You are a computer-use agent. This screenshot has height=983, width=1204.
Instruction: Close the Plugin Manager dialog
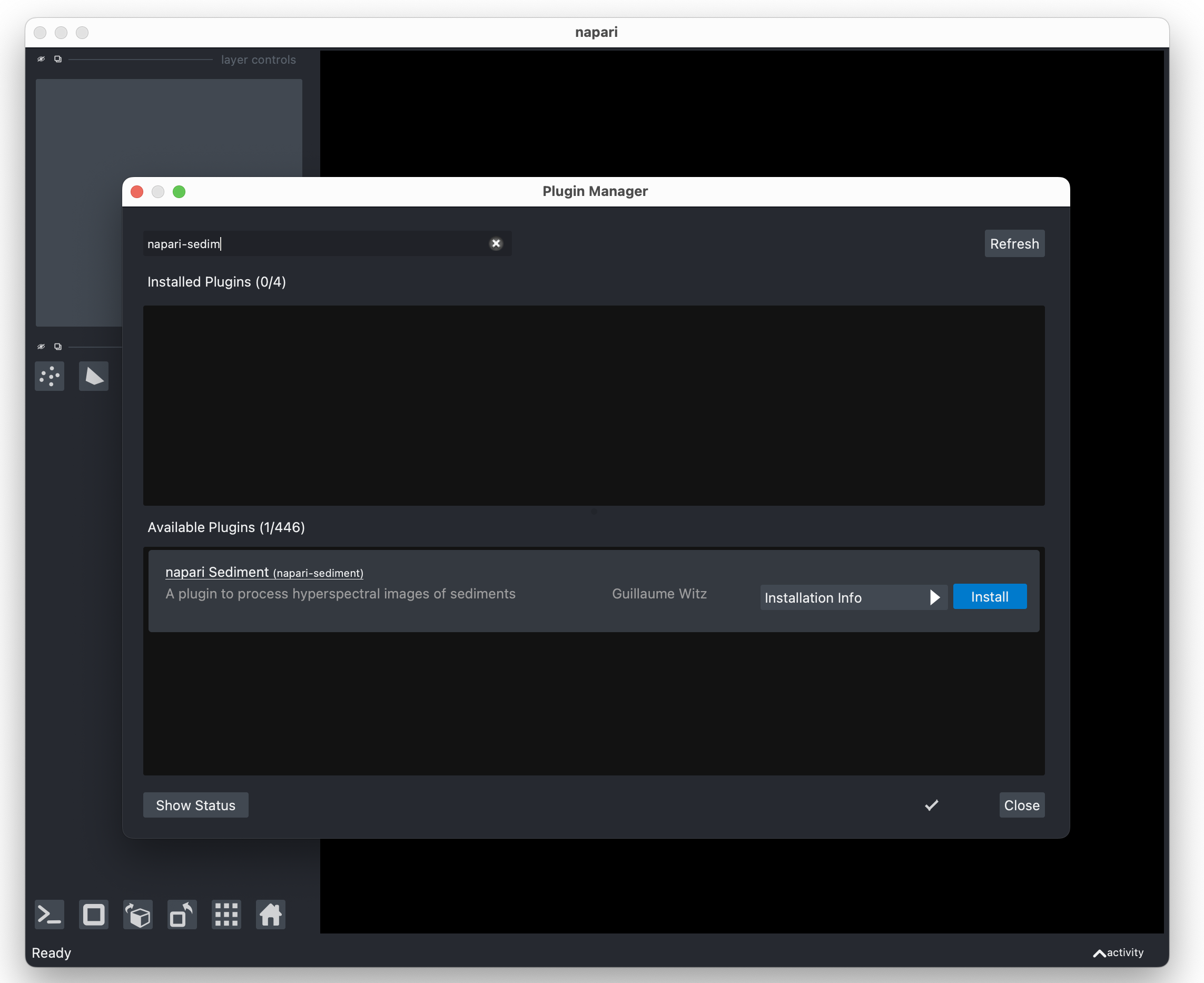click(1022, 805)
